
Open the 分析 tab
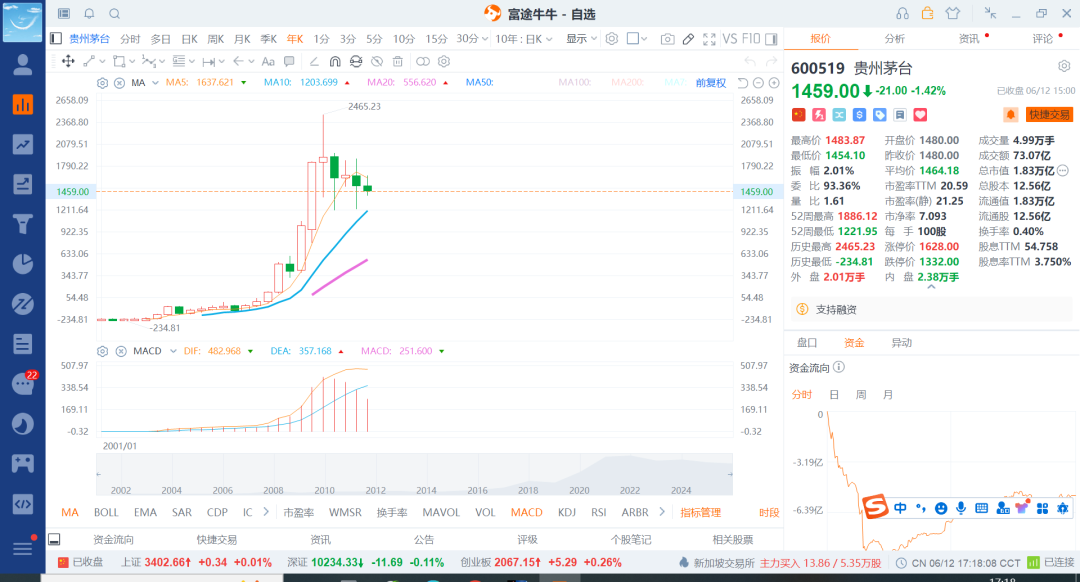895,39
